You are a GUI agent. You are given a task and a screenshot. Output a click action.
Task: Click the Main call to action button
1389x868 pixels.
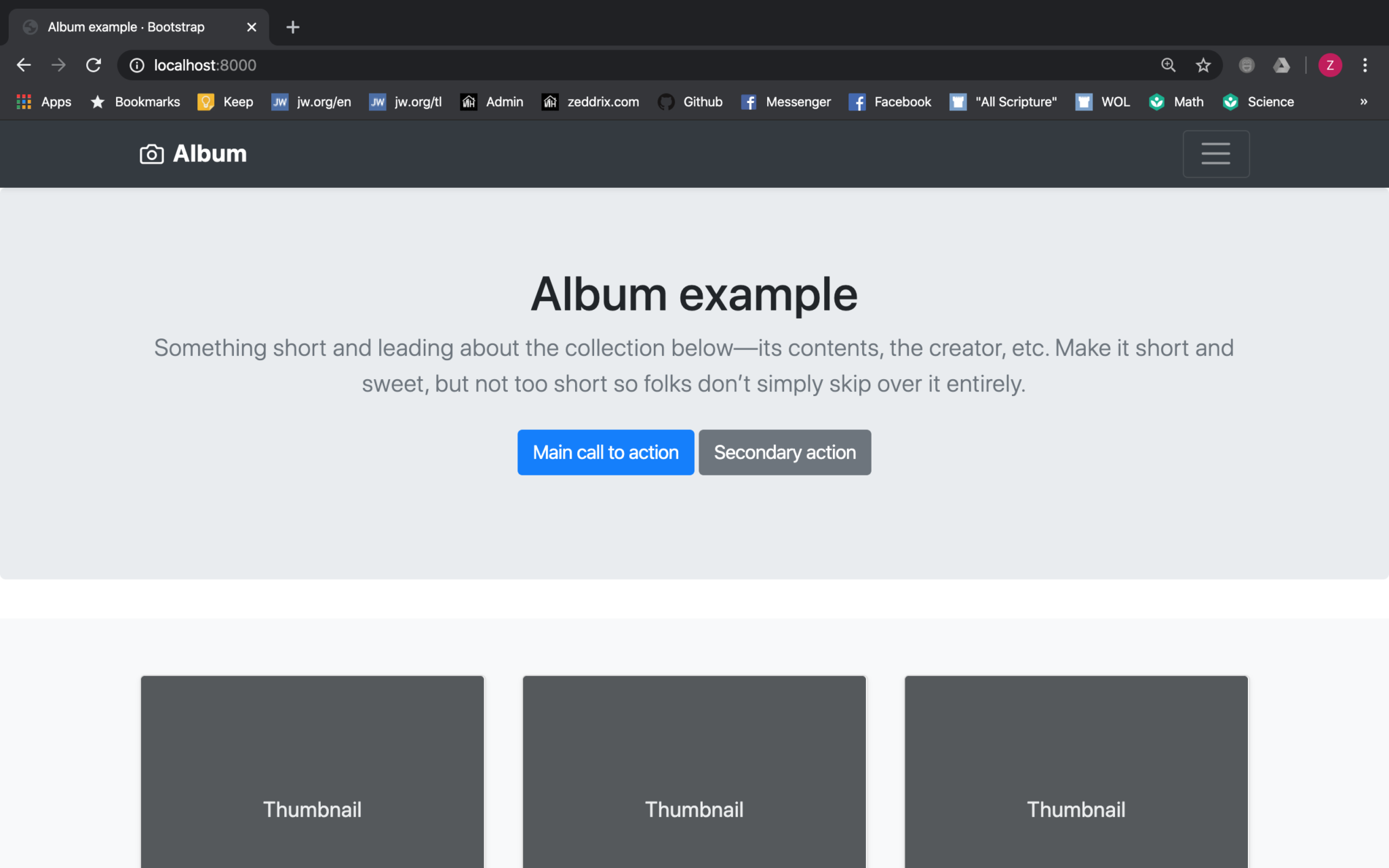click(x=605, y=452)
